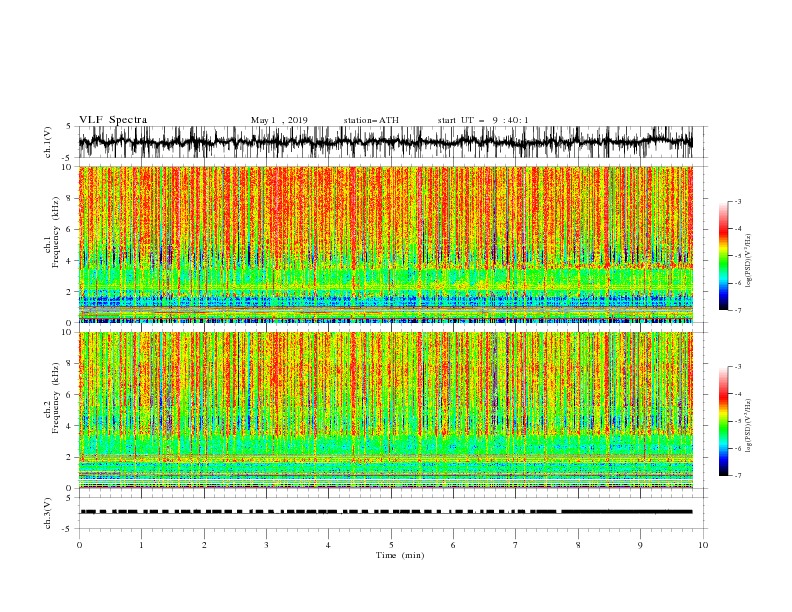Click the "10" tick on time axis
This screenshot has width=792, height=612.
[703, 545]
